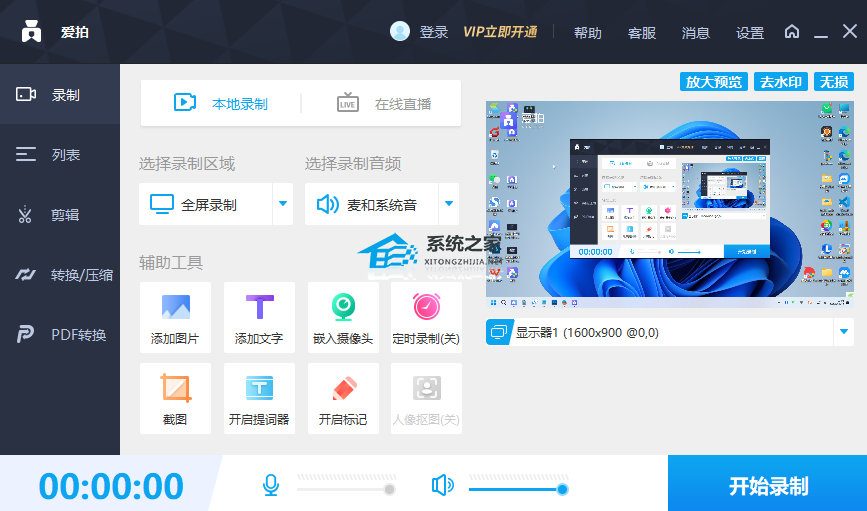
Task: Open the PDF转换 section
Action: coord(60,334)
